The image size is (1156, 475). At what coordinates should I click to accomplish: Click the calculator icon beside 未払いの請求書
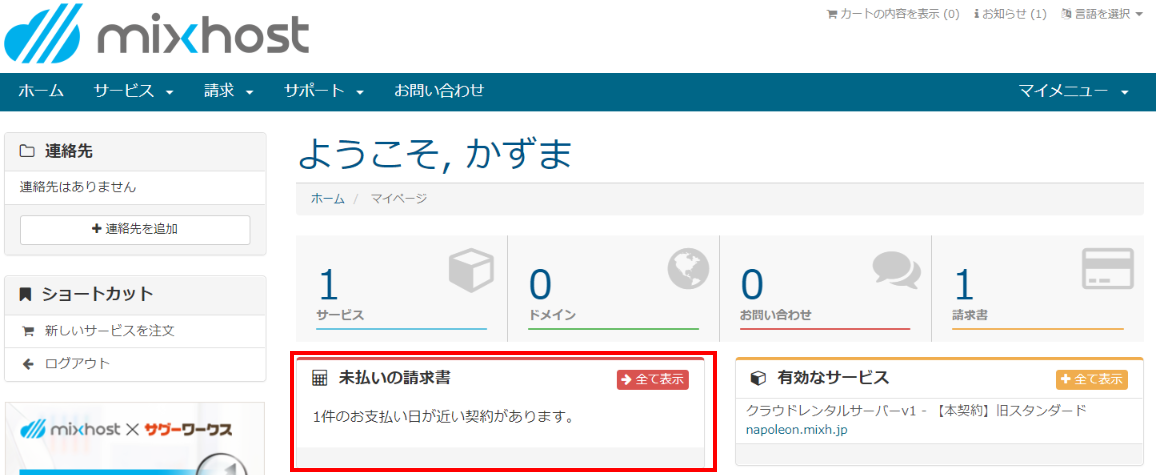tap(319, 379)
